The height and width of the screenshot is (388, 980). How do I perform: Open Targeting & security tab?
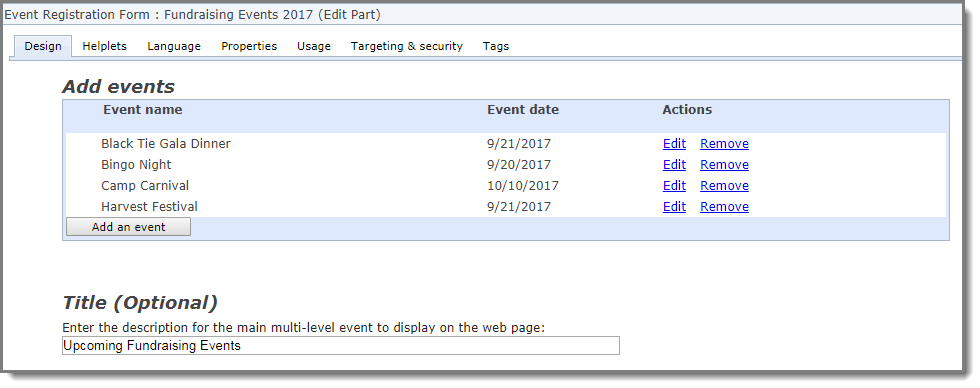tap(406, 46)
